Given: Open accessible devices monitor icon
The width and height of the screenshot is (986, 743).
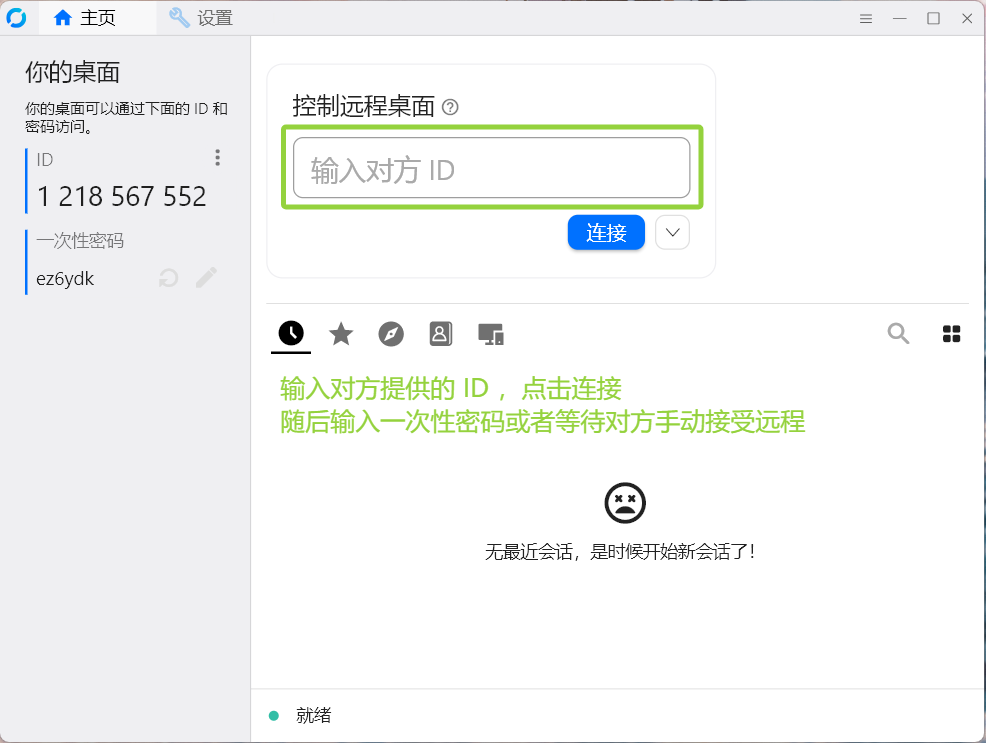Looking at the screenshot, I should click(x=490, y=334).
